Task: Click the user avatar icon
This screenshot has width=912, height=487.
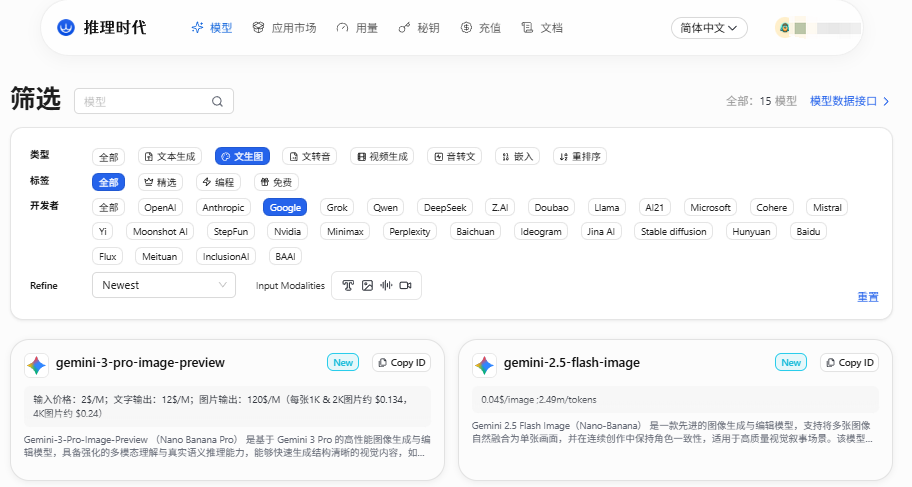Action: coord(784,28)
